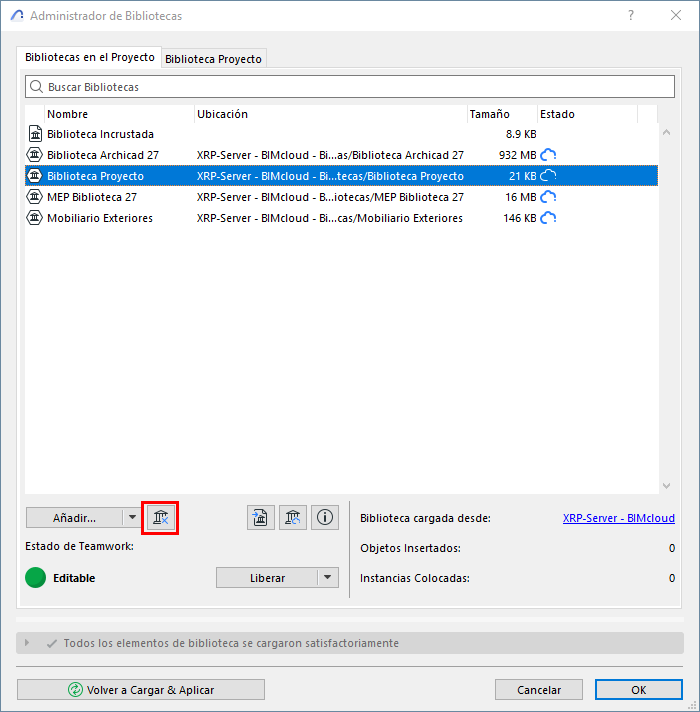Image resolution: width=700 pixels, height=712 pixels.
Task: Open the Liberar dropdown arrow
Action: coord(327,578)
